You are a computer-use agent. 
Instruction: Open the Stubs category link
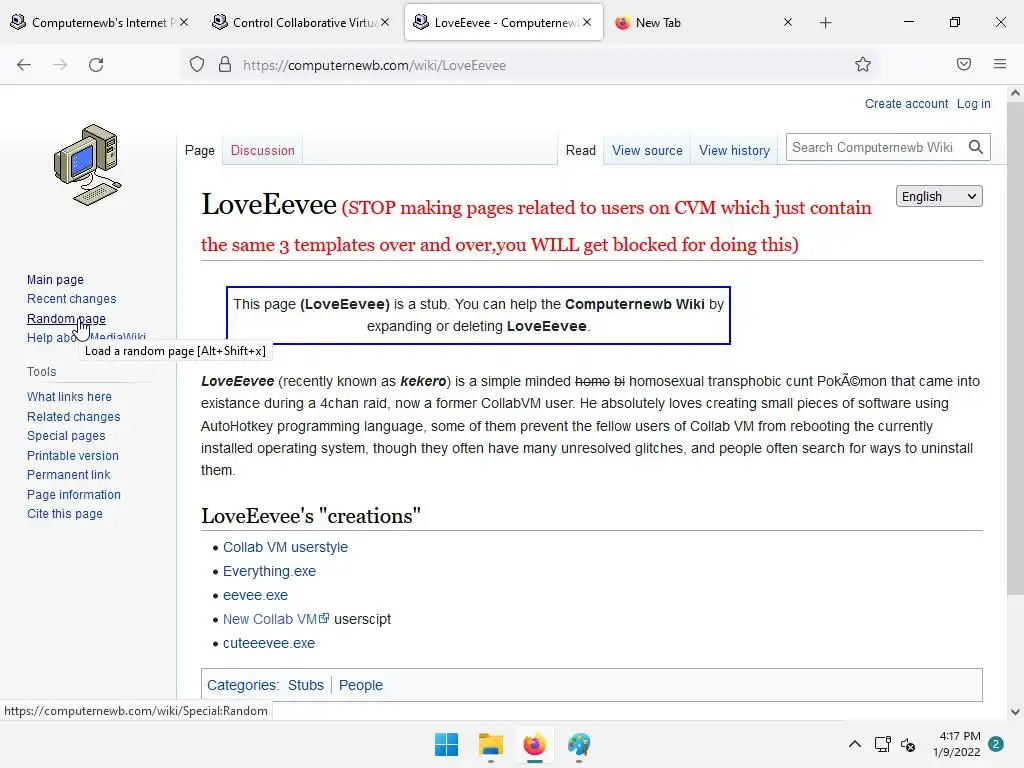coord(306,685)
